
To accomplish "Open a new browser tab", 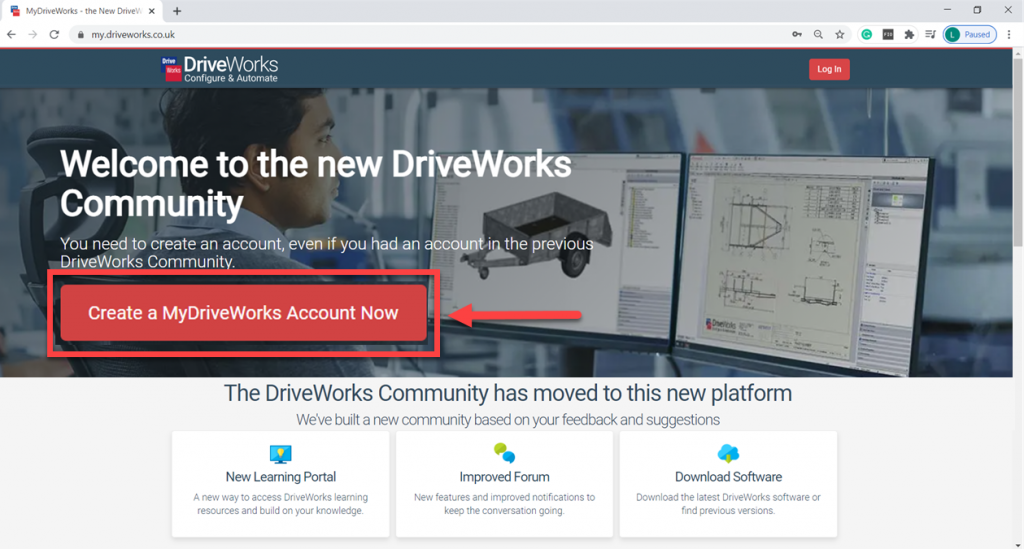I will tap(177, 11).
